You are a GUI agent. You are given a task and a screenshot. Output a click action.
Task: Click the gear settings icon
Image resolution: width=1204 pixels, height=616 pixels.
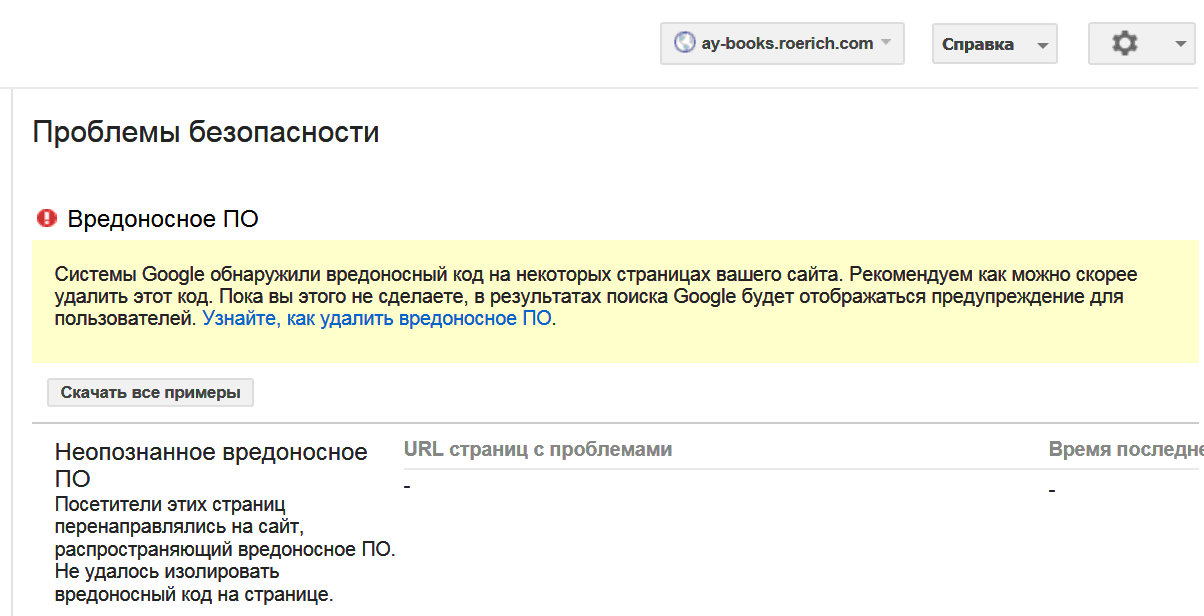pyautogui.click(x=1125, y=44)
